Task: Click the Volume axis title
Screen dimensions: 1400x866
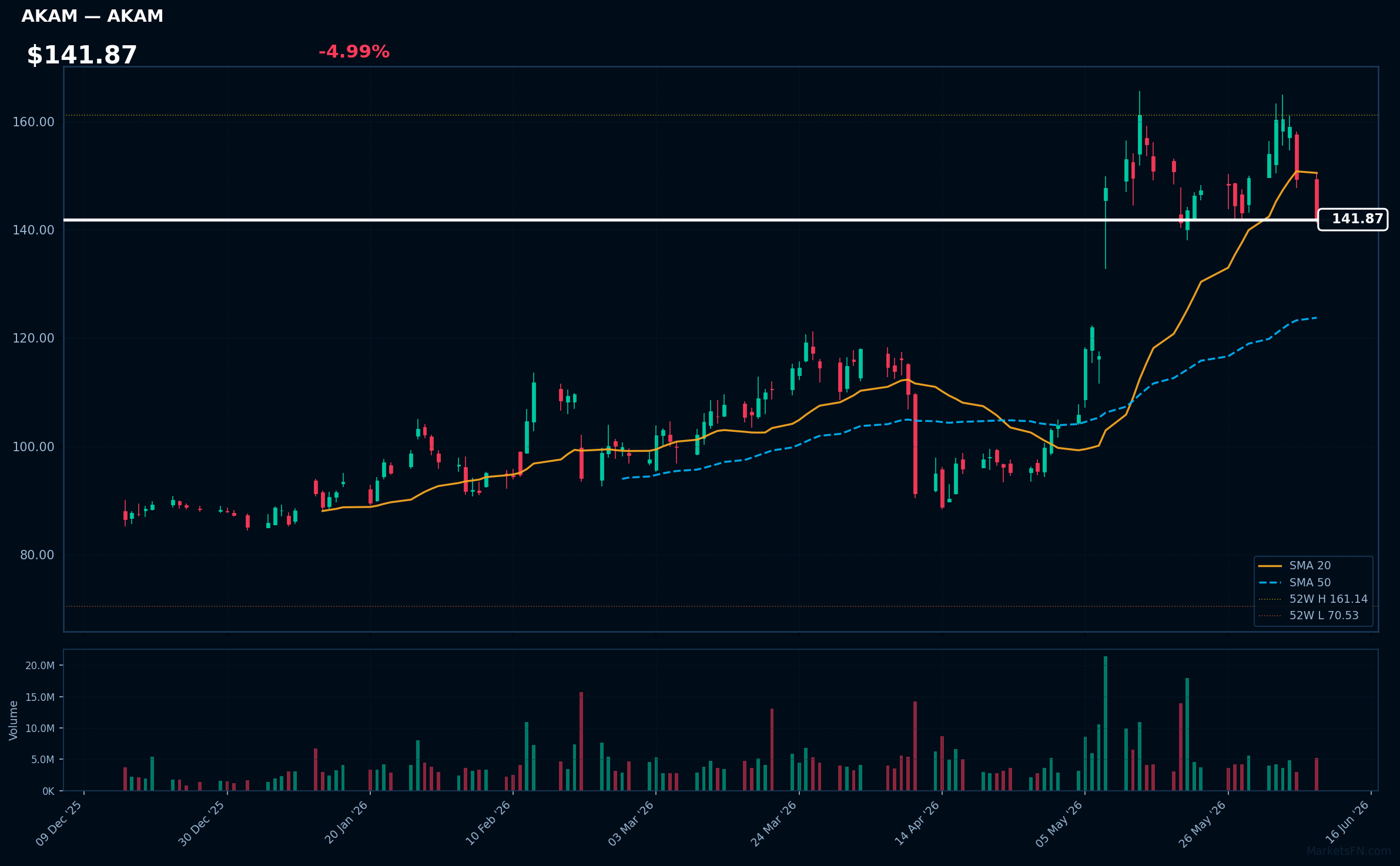Action: (14, 720)
